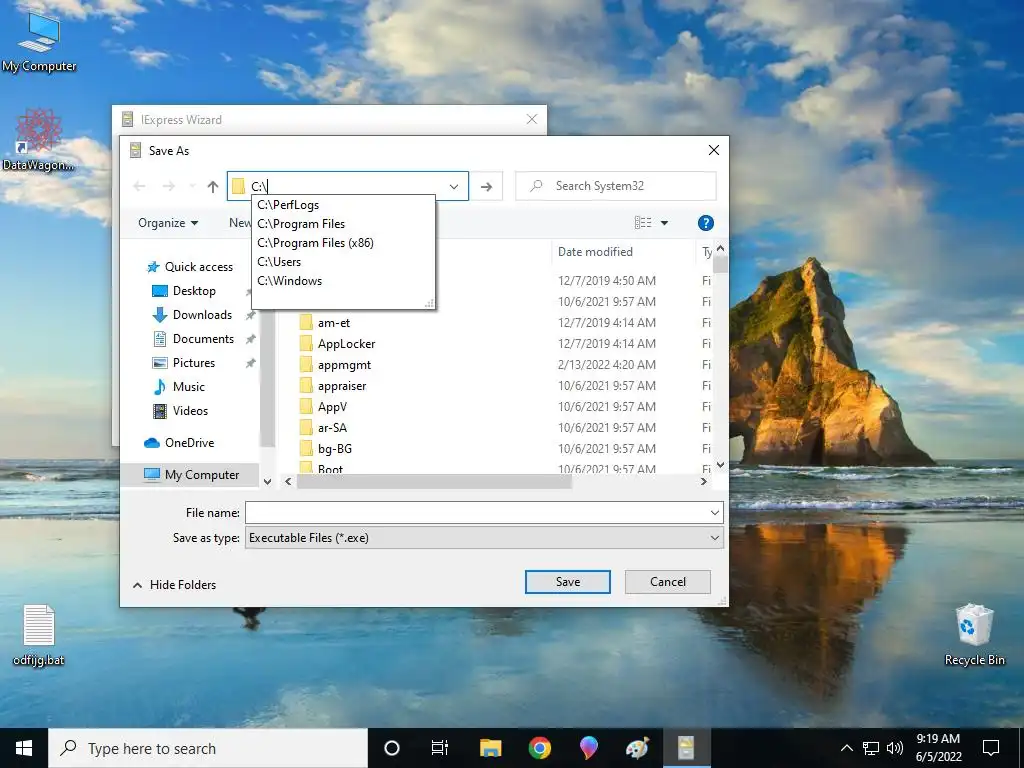
Task: Sort by Date modified column header
Action: coord(595,252)
